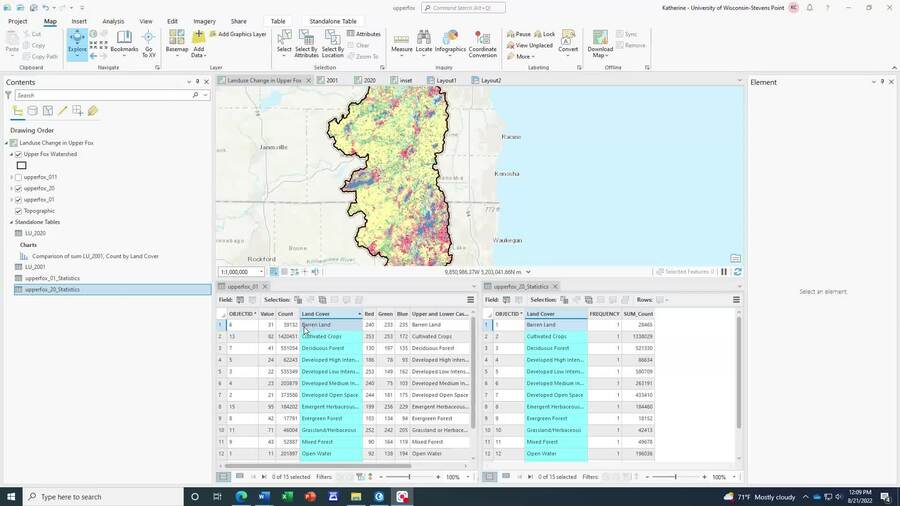
Task: Switch Contents to List By Labeling
Action: tap(92, 111)
